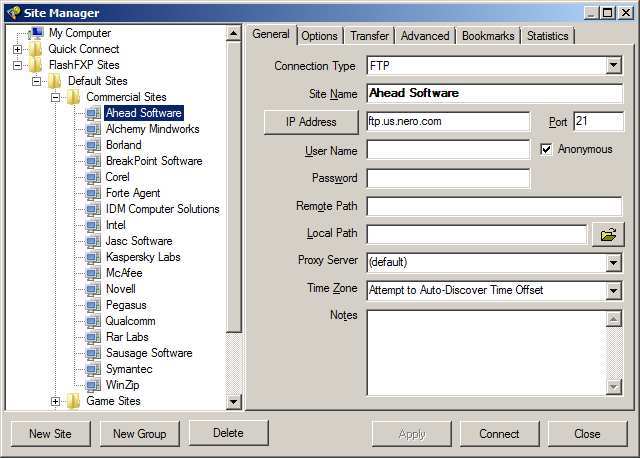Switch to the Transfer tab
Image resolution: width=640 pixels, height=458 pixels.
tap(369, 36)
